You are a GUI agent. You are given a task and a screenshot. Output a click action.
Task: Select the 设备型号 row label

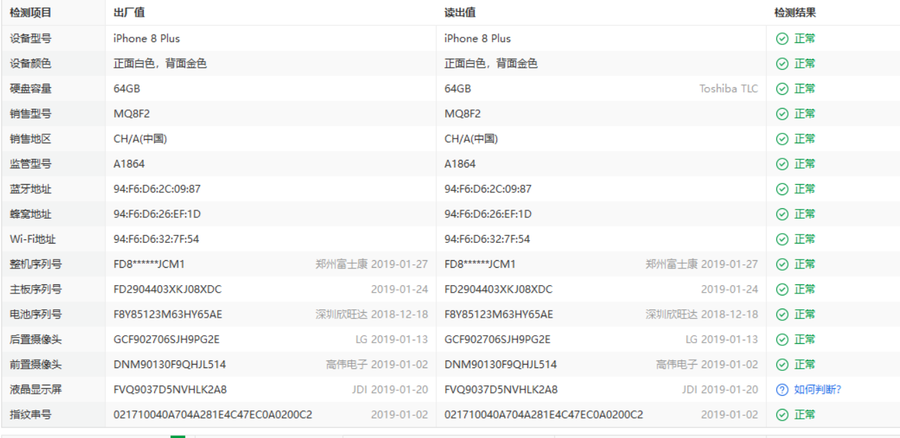30,38
